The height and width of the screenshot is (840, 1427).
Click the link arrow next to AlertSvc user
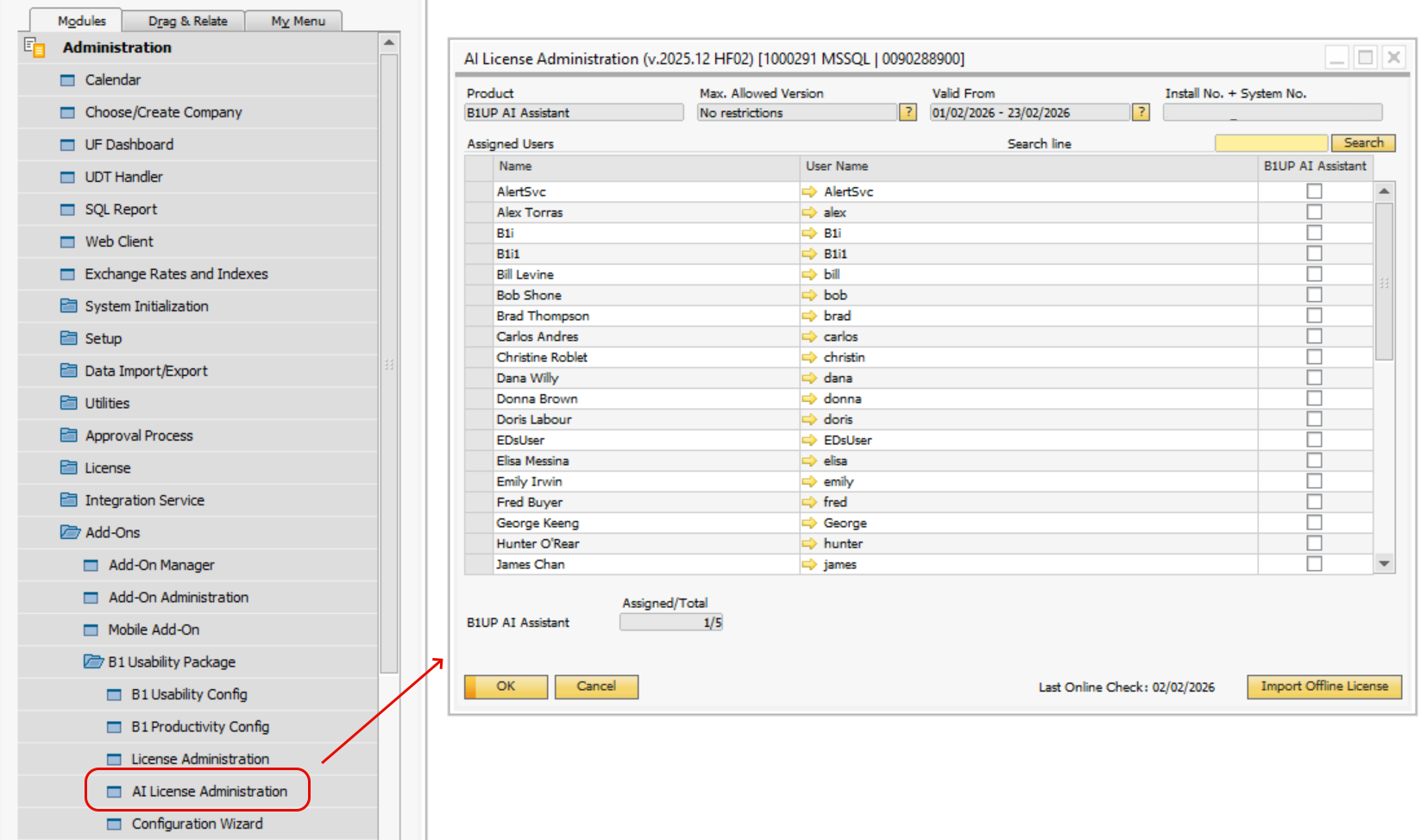click(x=809, y=191)
